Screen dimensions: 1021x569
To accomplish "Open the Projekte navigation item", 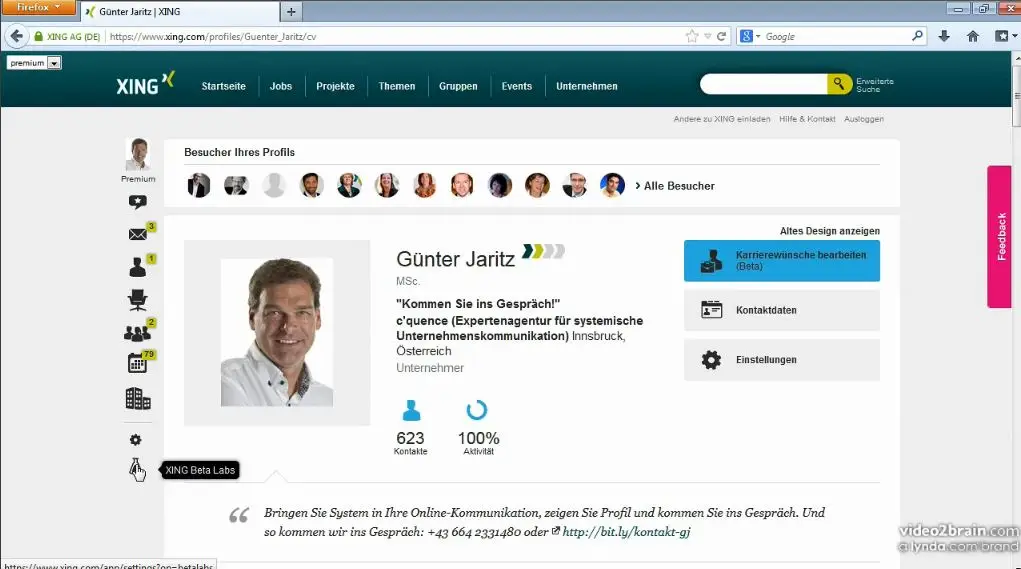I will [x=335, y=86].
